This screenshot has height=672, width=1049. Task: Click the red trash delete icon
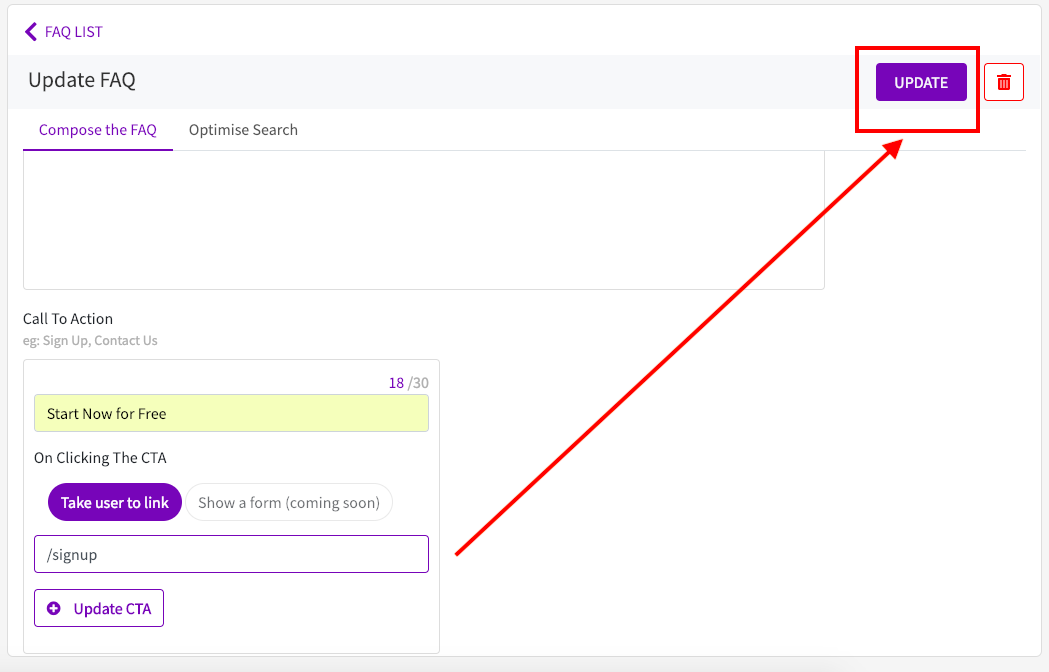point(1004,82)
